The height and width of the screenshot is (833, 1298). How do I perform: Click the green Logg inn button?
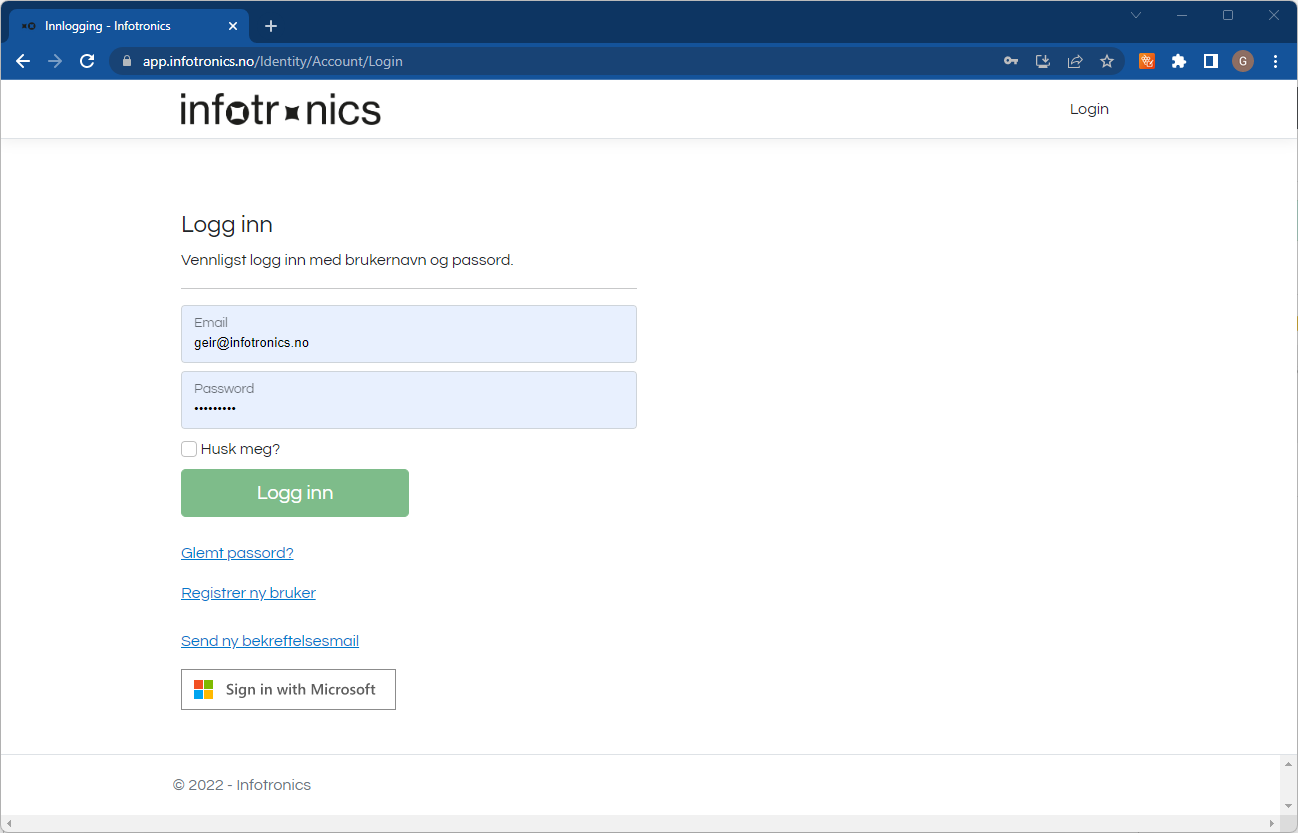(295, 493)
